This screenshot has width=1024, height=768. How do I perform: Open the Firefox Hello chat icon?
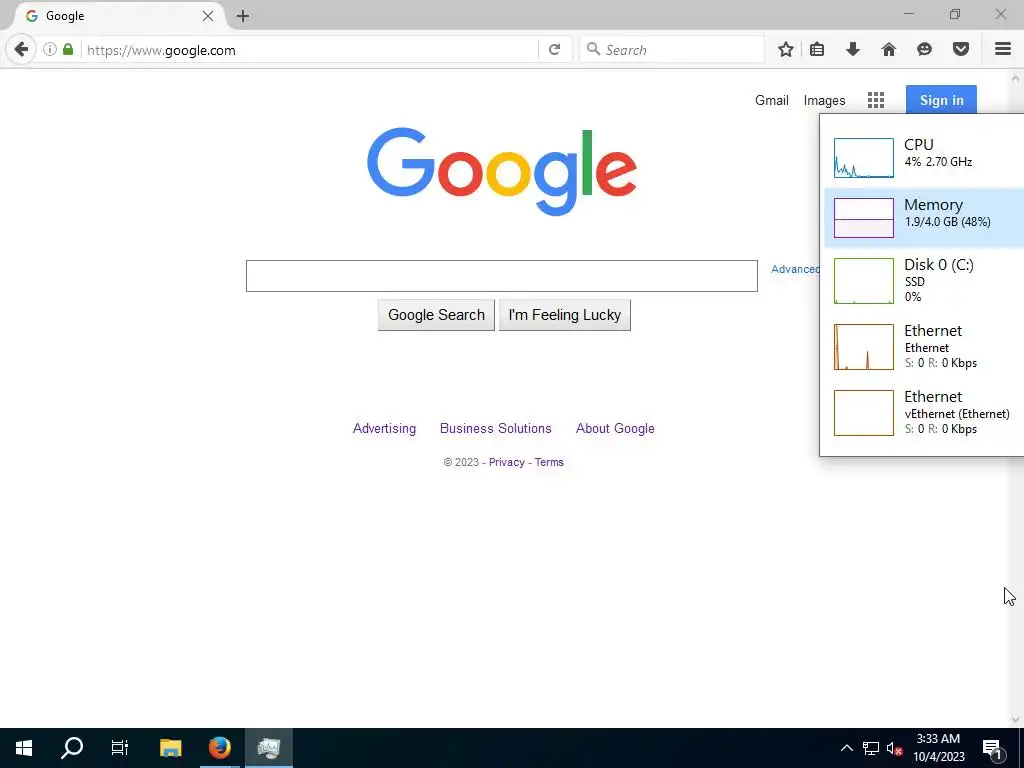click(x=924, y=50)
